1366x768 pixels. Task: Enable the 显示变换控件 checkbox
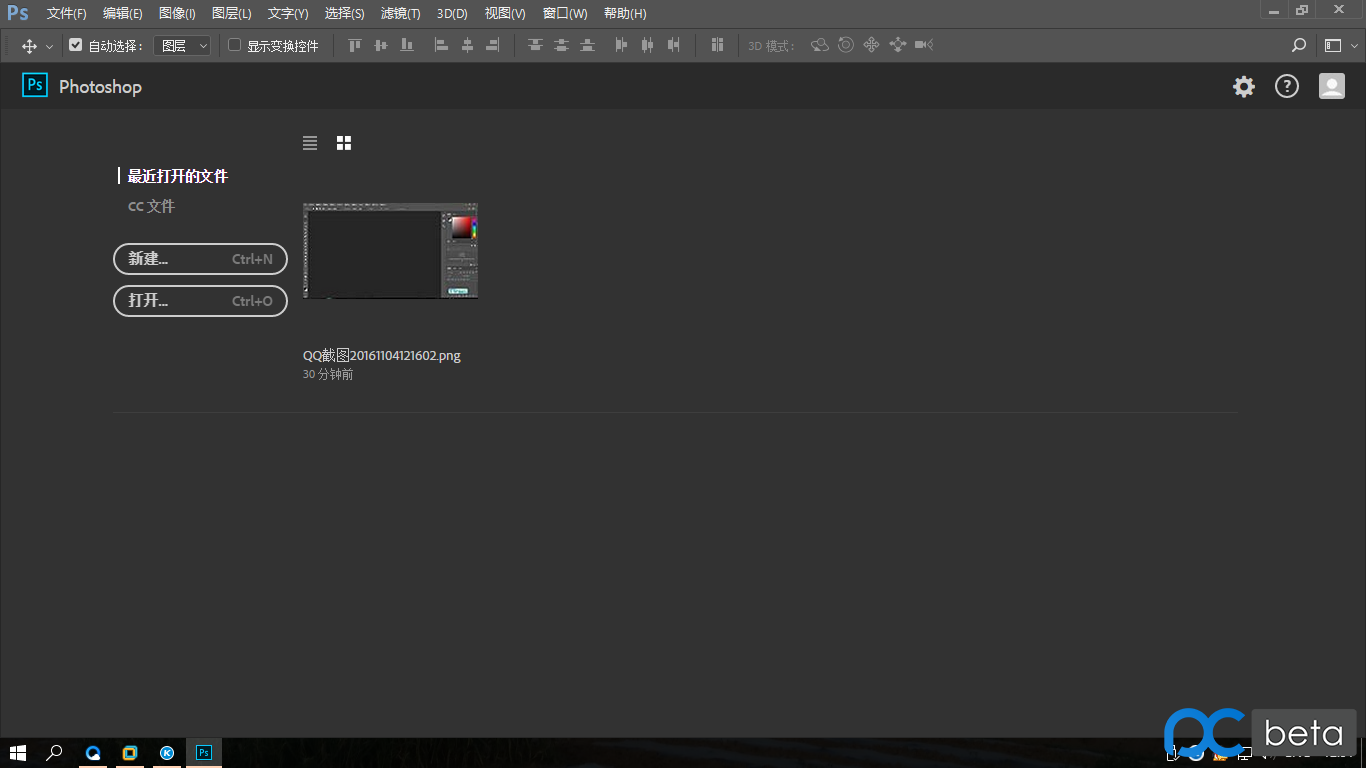235,45
